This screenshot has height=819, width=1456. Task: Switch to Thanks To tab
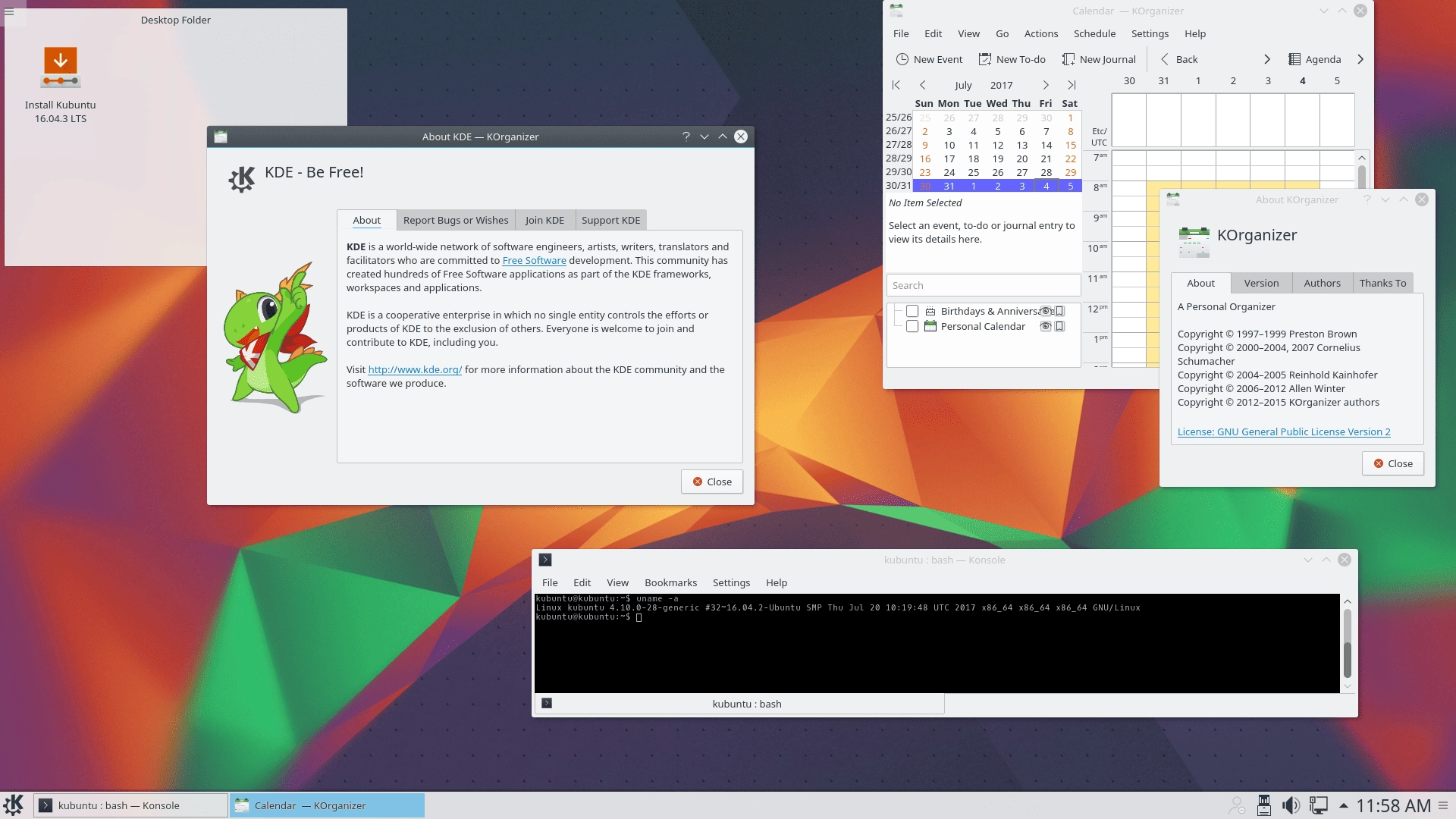tap(1382, 283)
